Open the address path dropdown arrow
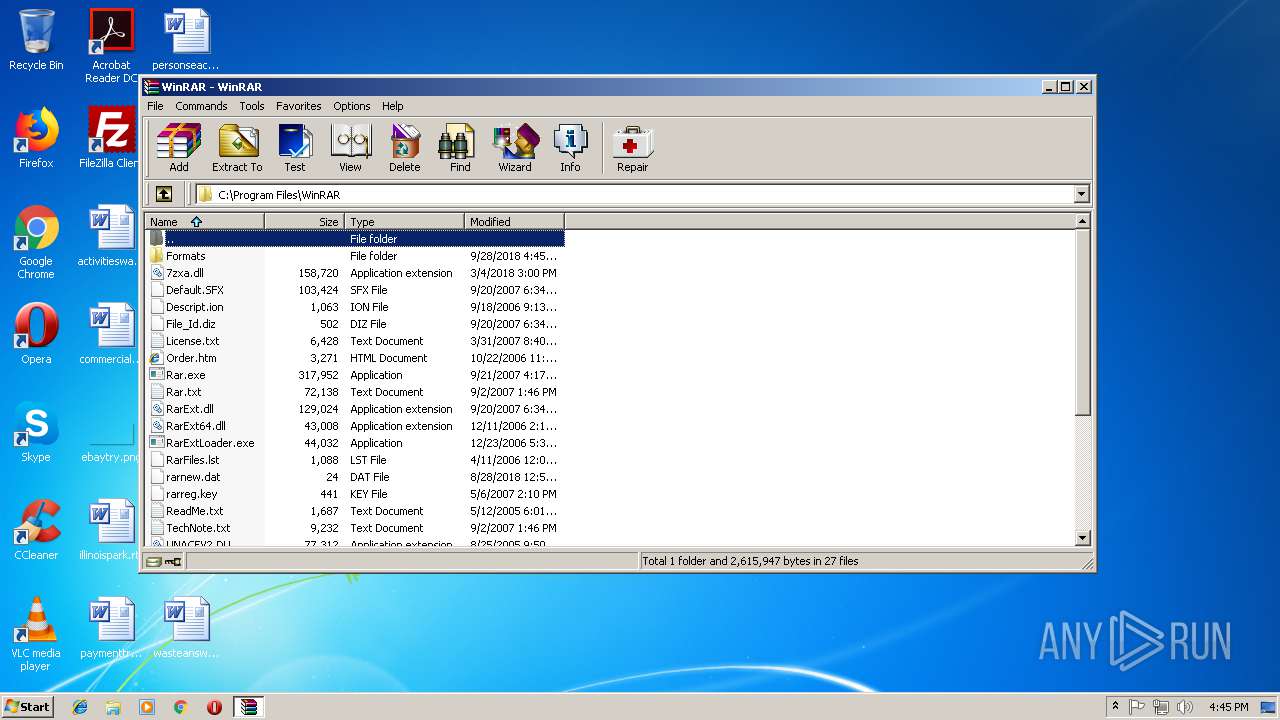Image resolution: width=1280 pixels, height=720 pixels. 1081,195
